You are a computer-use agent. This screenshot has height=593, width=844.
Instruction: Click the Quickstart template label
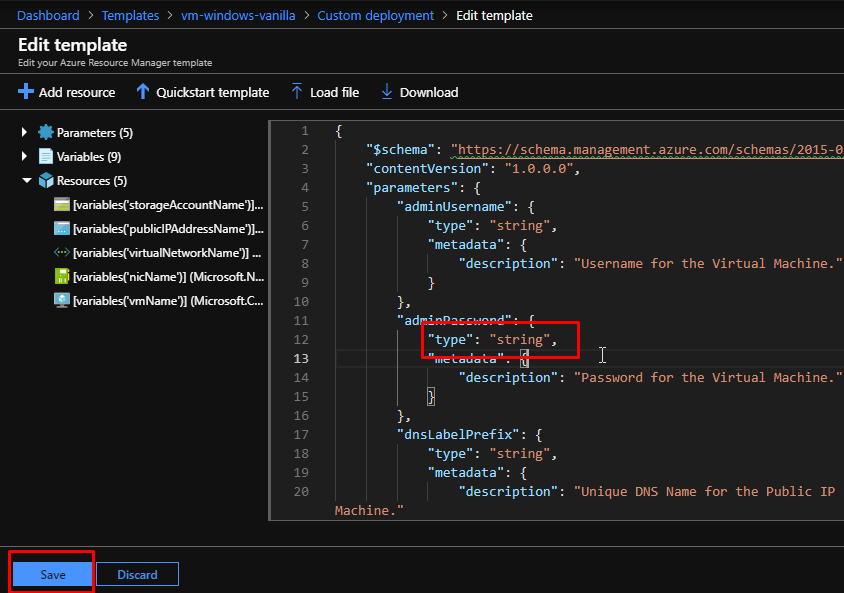tap(213, 93)
